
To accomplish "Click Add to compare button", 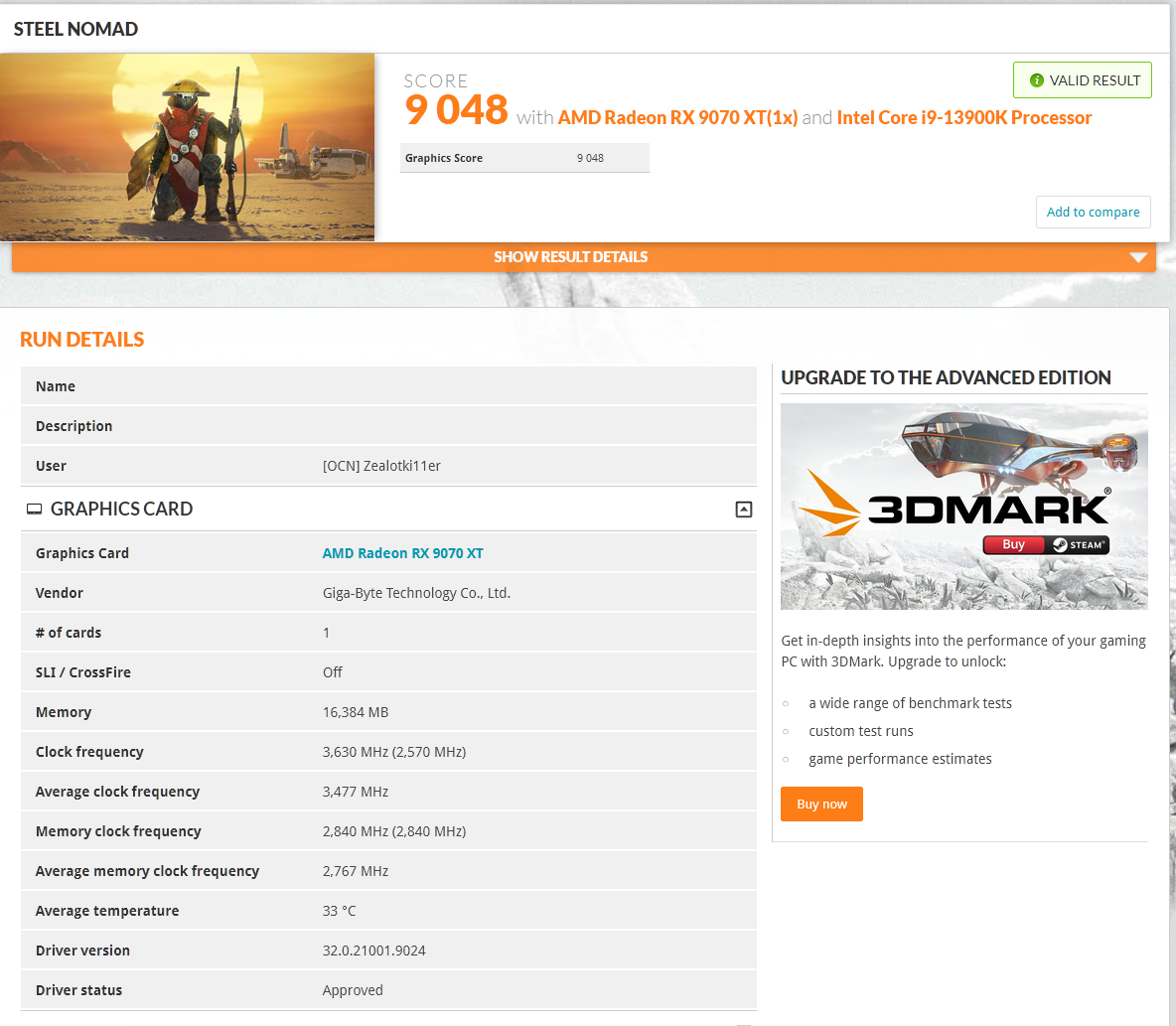I will (x=1093, y=213).
